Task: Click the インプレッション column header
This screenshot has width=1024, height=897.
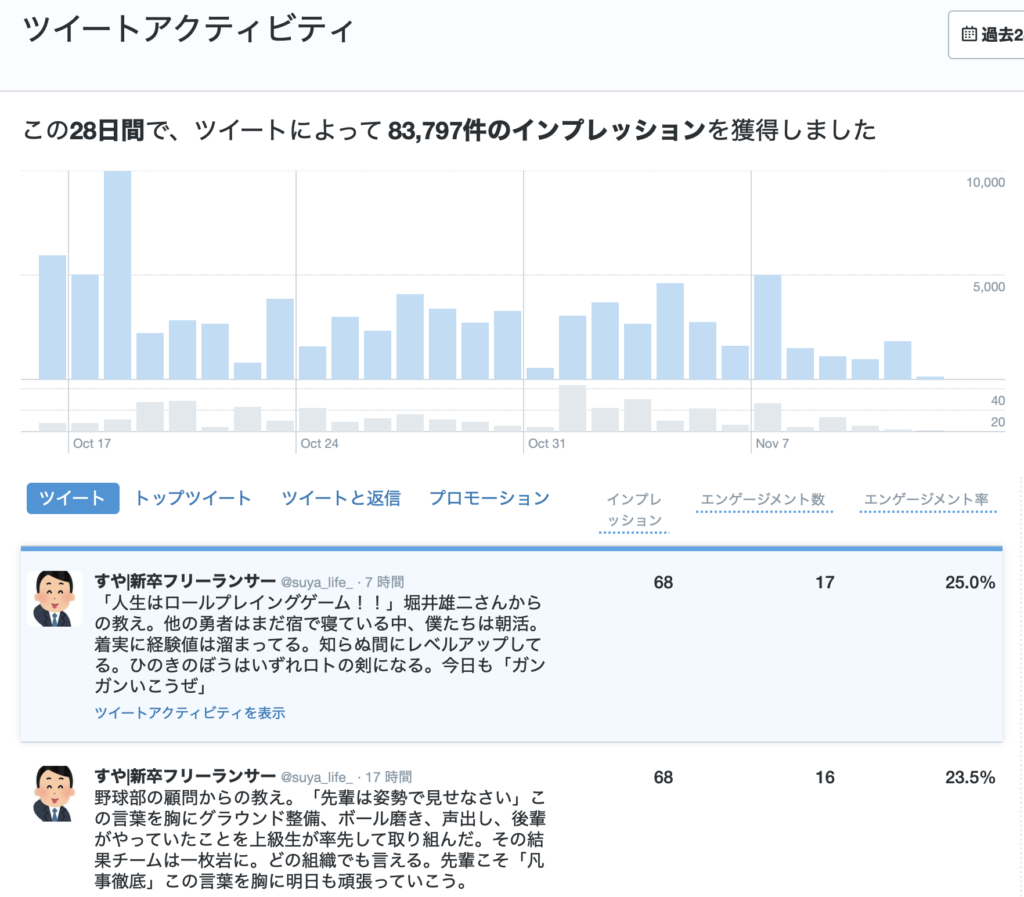Action: pyautogui.click(x=634, y=510)
